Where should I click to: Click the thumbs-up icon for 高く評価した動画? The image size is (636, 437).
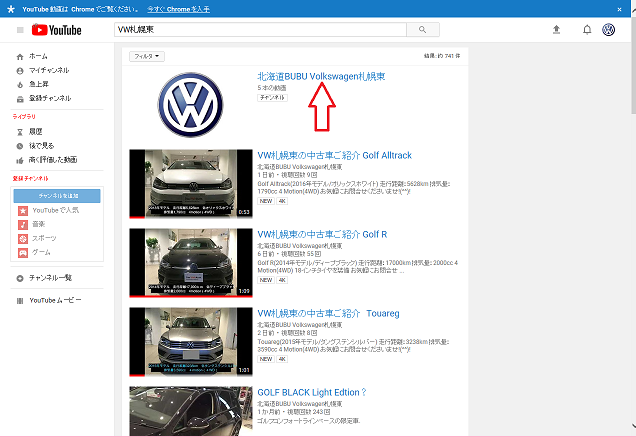[x=20, y=160]
